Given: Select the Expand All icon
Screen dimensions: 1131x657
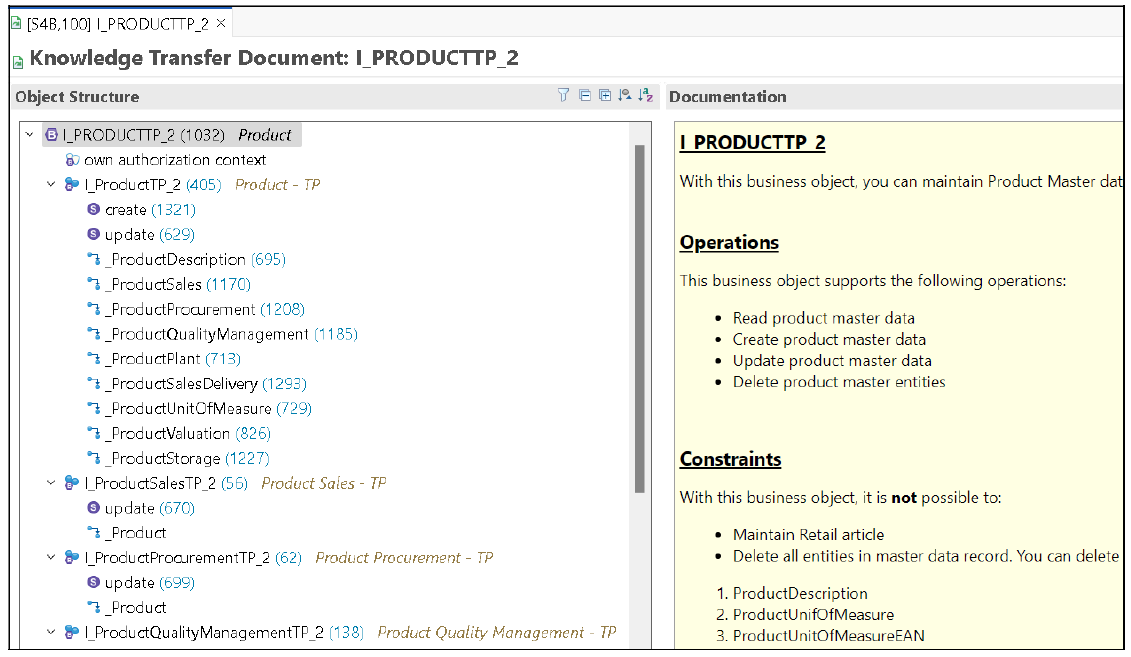Looking at the screenshot, I should tap(604, 94).
